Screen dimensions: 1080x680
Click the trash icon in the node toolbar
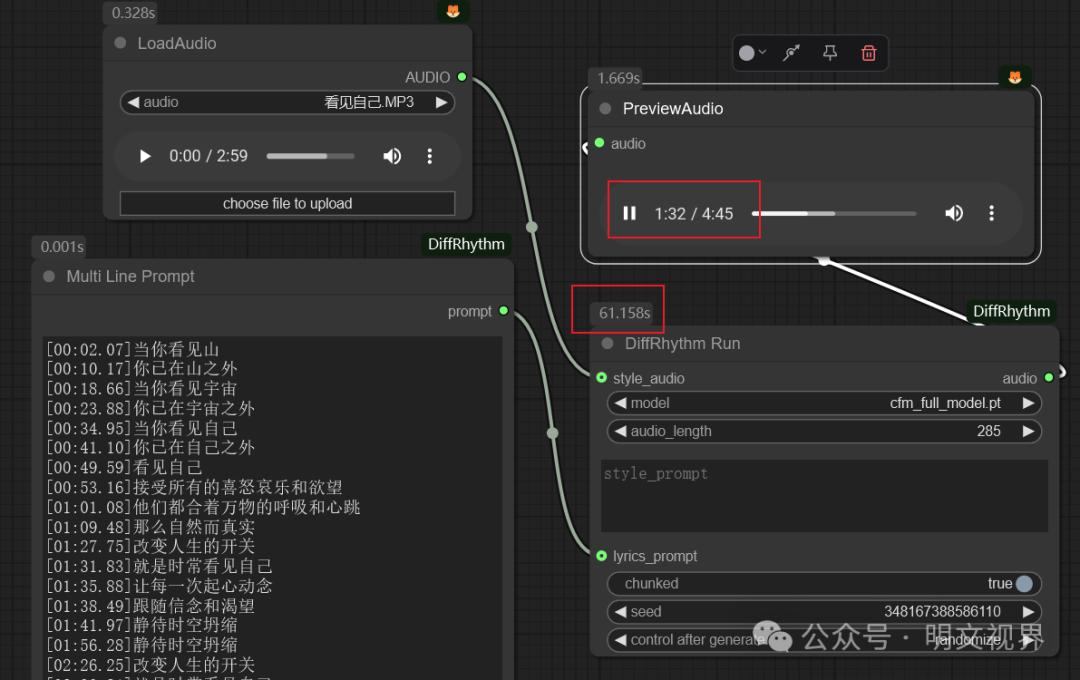[868, 53]
